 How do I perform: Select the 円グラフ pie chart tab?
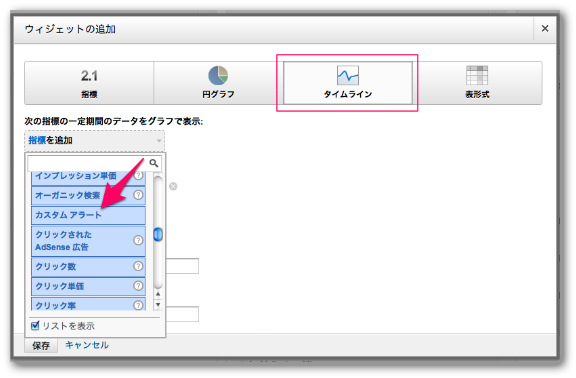point(218,83)
